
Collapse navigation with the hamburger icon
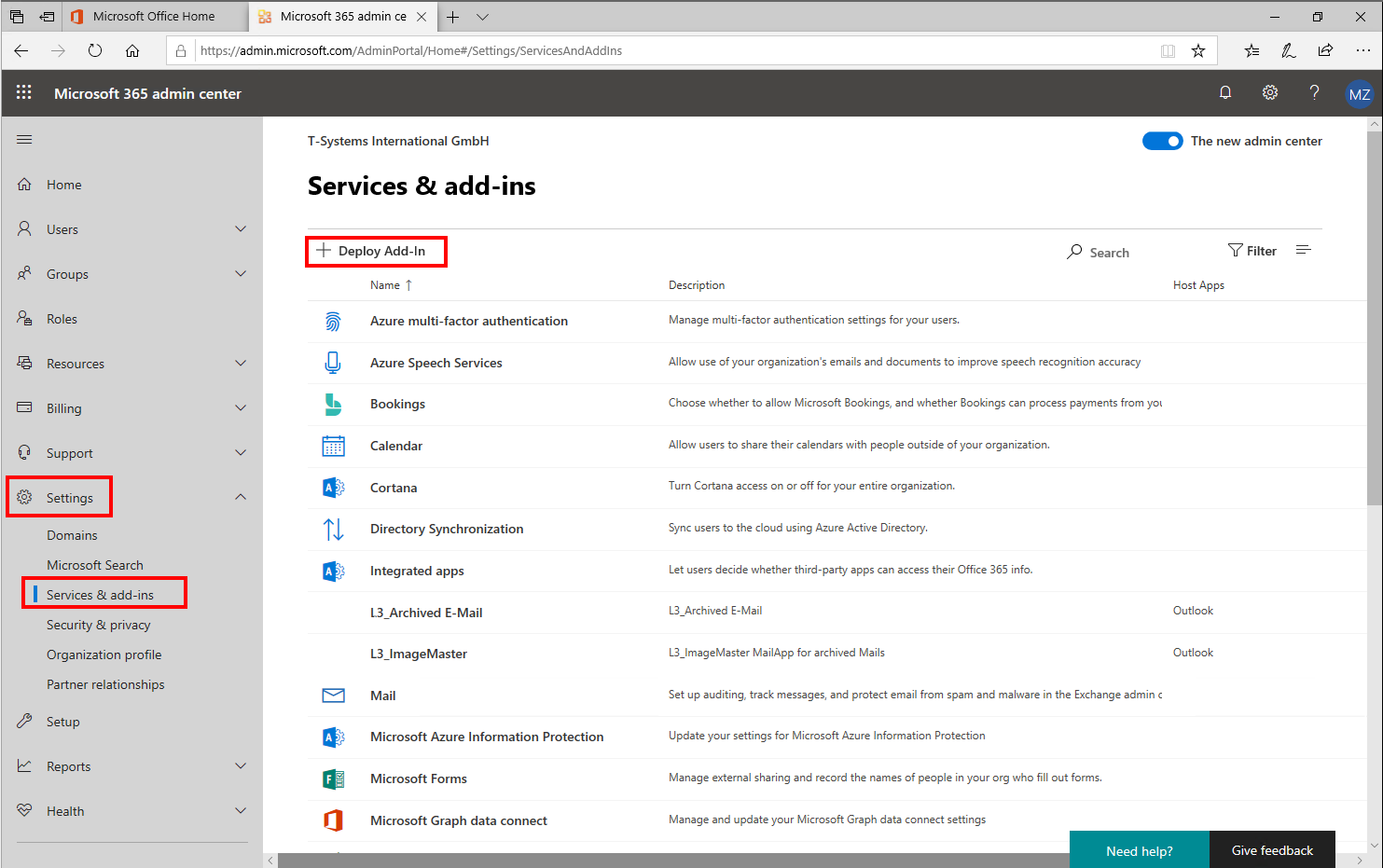(x=24, y=139)
